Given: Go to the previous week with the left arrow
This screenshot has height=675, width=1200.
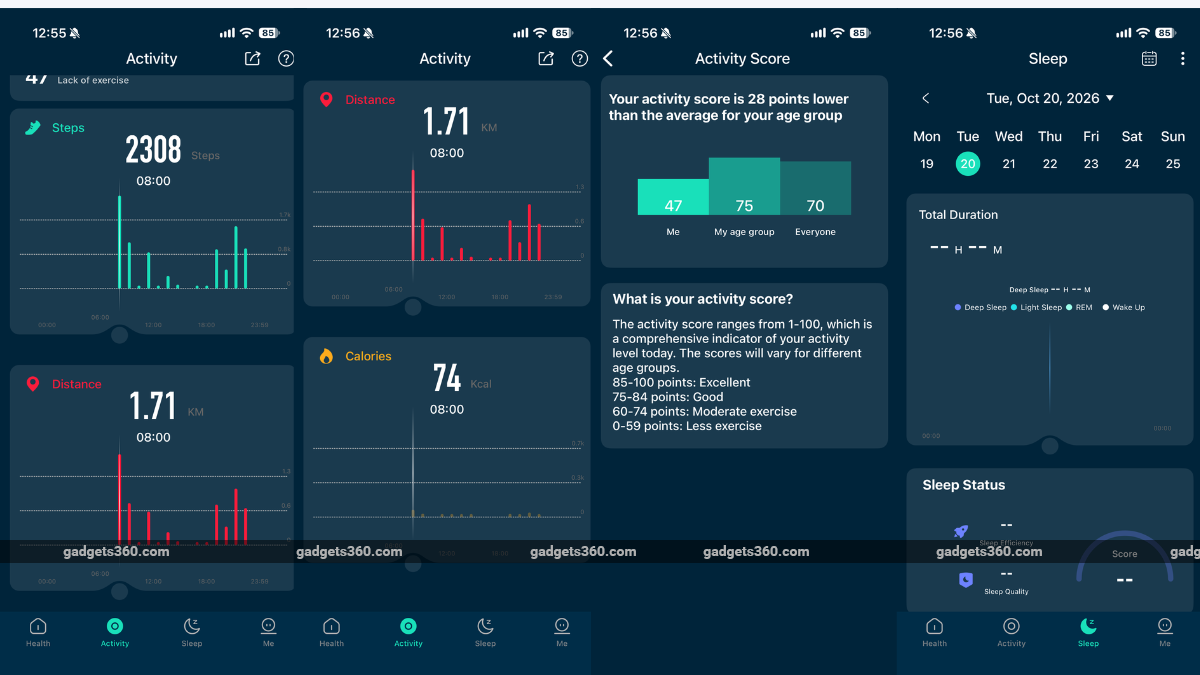Looking at the screenshot, I should pyautogui.click(x=926, y=98).
